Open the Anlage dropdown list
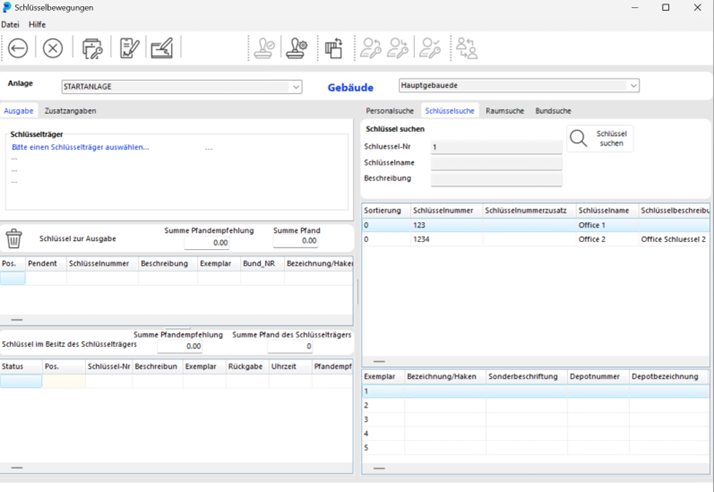Viewport: 714px width, 492px height. pyautogui.click(x=296, y=87)
